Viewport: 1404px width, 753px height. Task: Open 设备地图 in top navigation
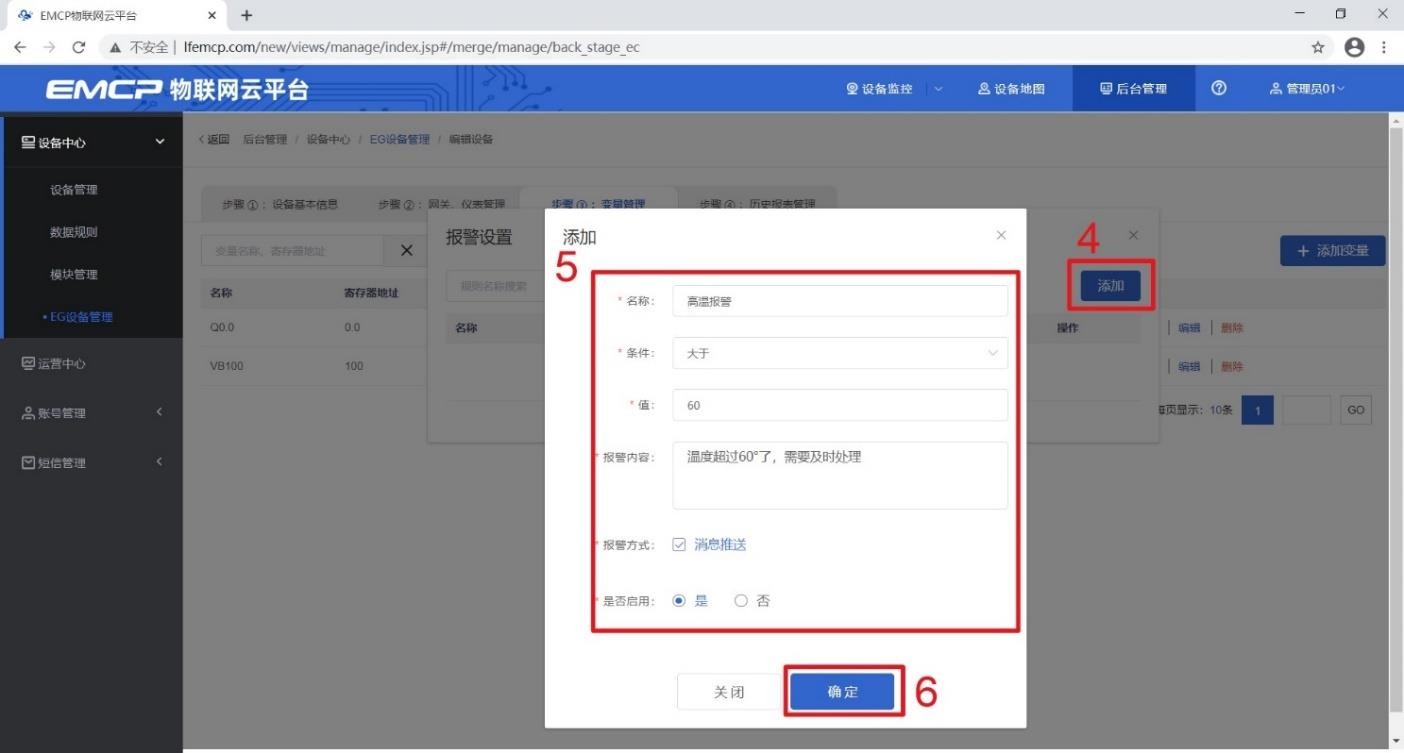tap(1010, 89)
